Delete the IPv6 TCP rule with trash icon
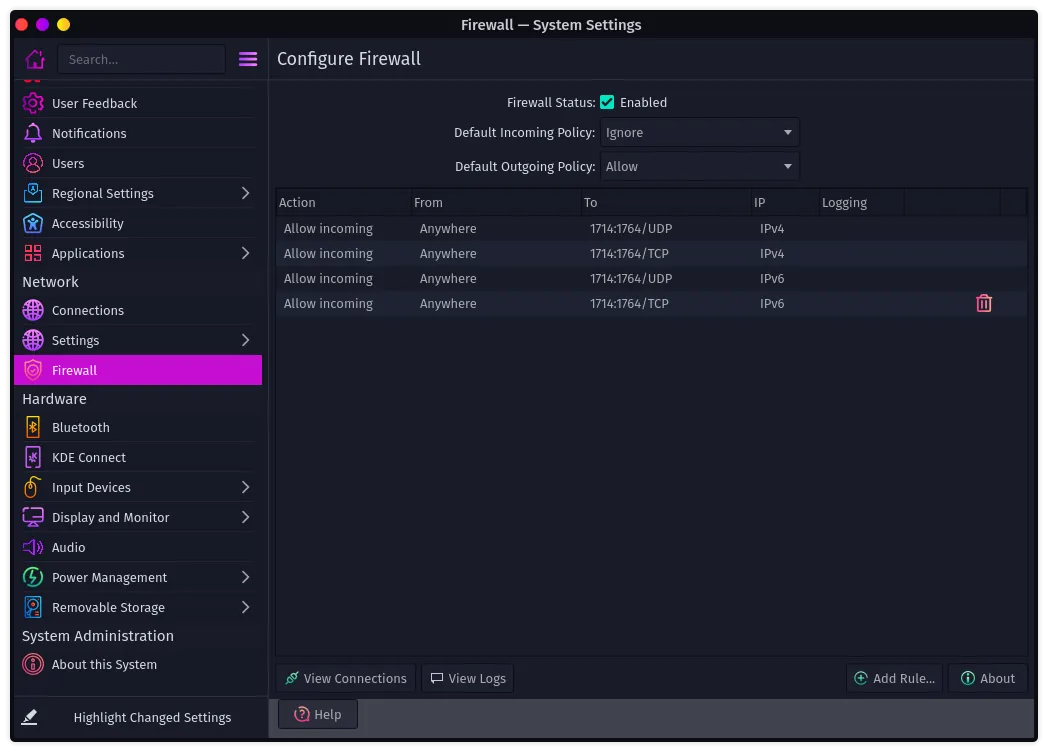 (984, 303)
